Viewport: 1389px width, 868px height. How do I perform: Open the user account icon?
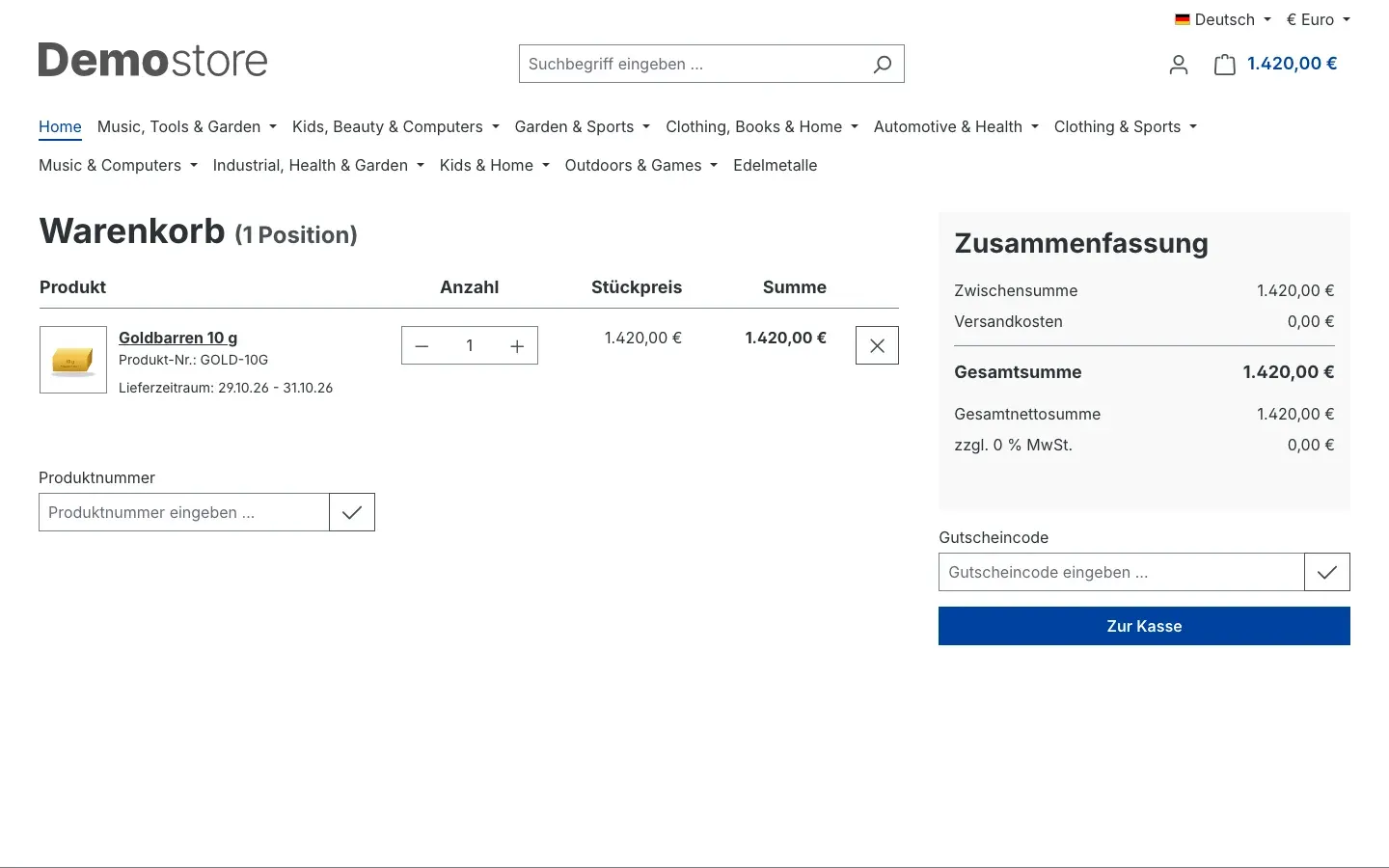tap(1178, 65)
